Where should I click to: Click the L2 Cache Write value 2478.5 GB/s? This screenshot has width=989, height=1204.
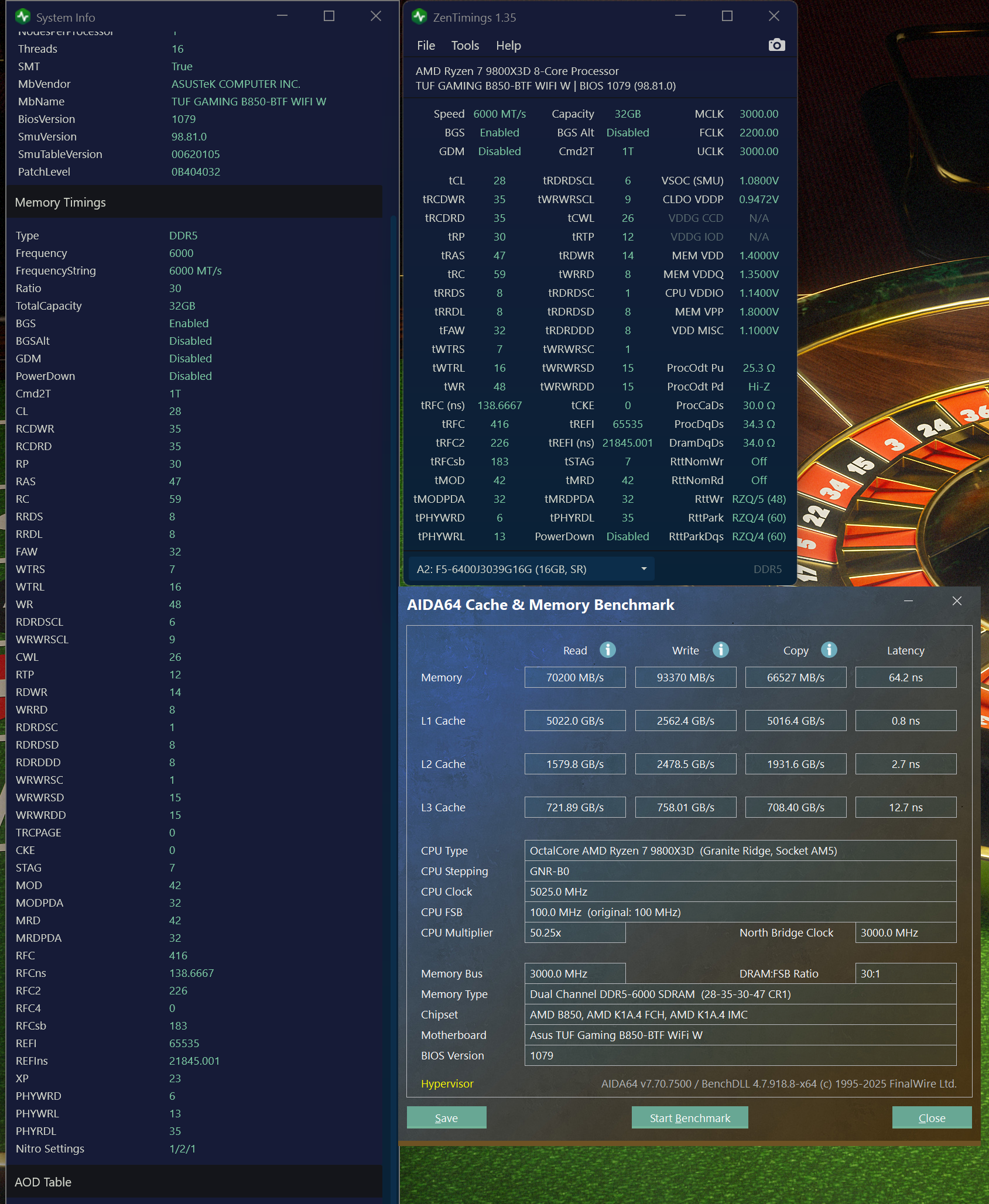click(686, 764)
